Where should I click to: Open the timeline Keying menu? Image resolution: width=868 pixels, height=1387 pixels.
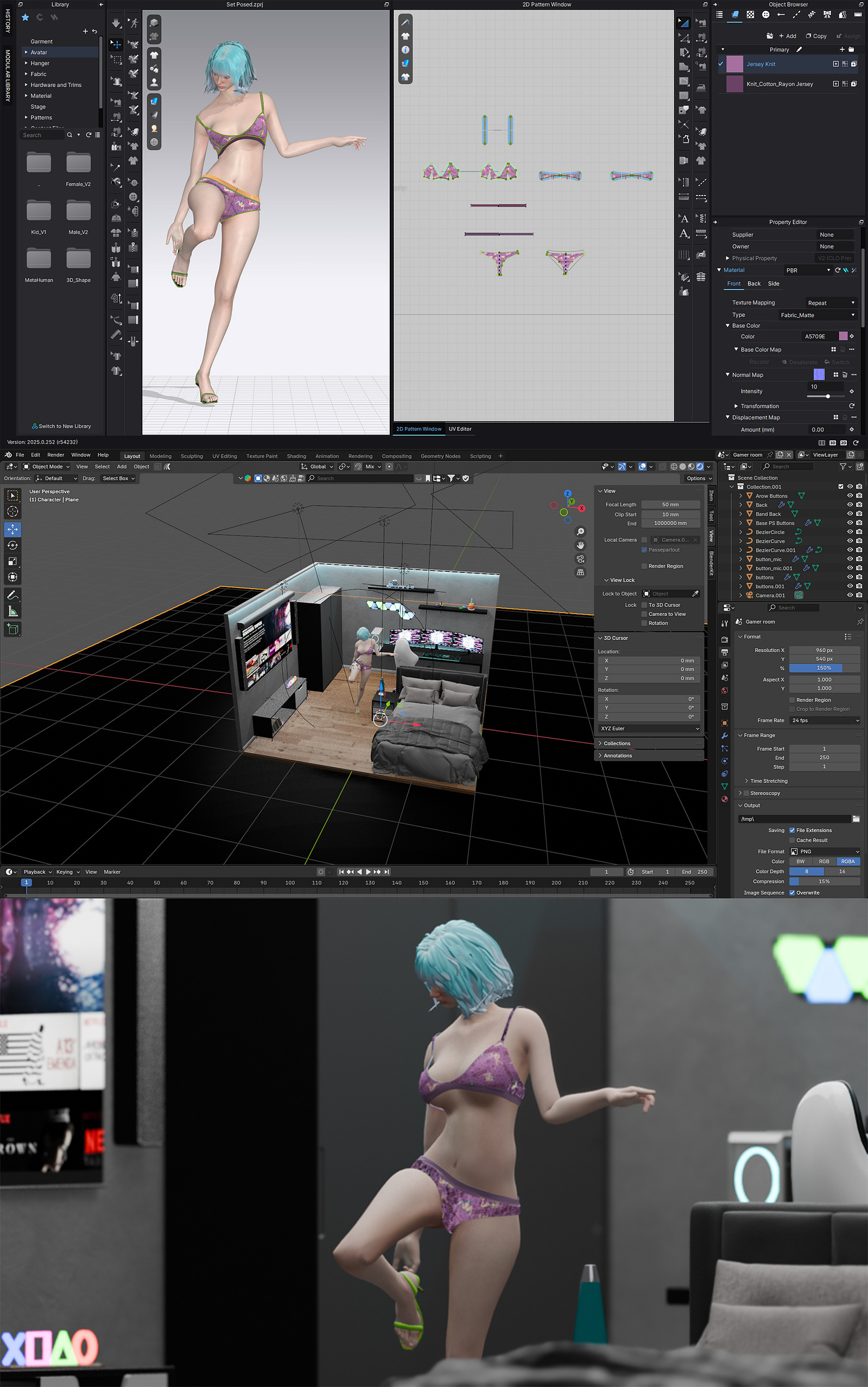[x=68, y=872]
